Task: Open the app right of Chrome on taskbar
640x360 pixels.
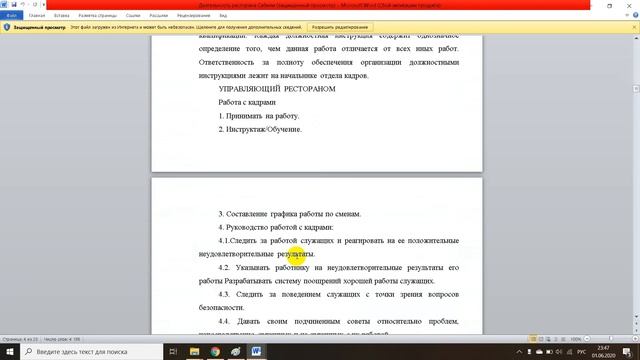Action: click(x=236, y=351)
